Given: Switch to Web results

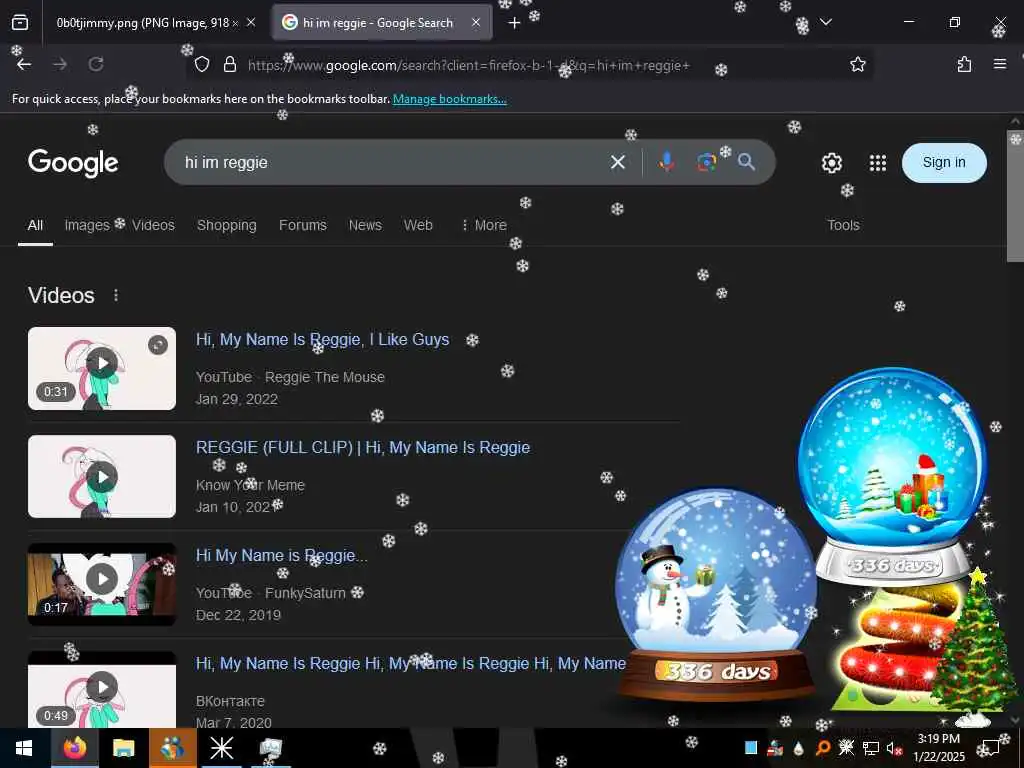Looking at the screenshot, I should (x=418, y=225).
